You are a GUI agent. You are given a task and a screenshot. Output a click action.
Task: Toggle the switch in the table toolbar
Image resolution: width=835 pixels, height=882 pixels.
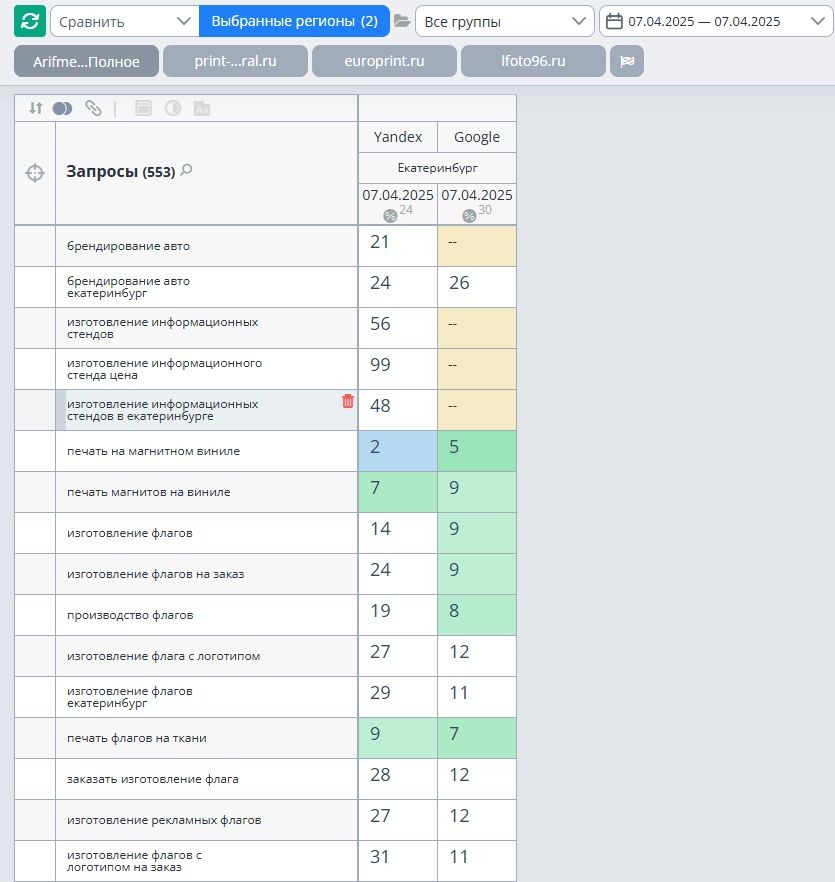coord(62,108)
